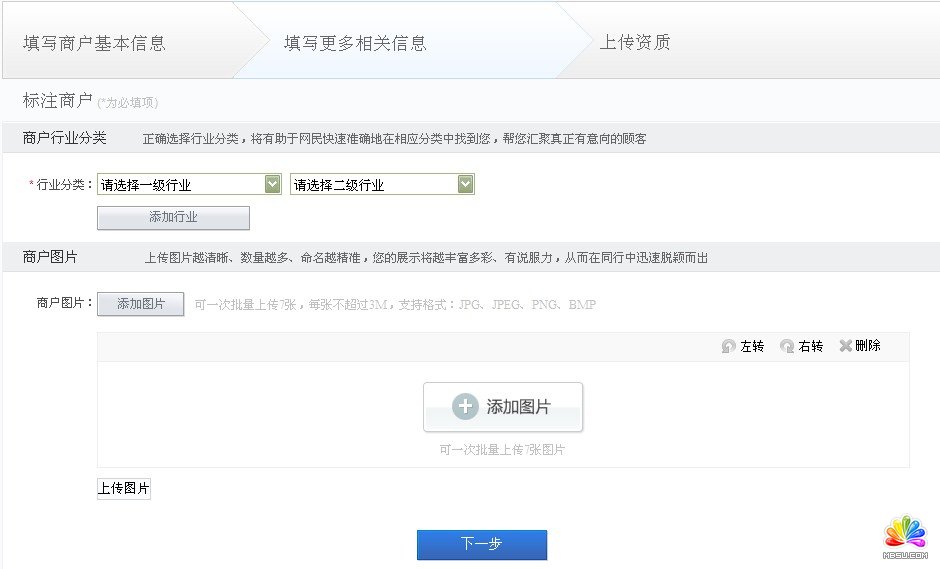Go to step 填写商户基本信息
940x569 pixels.
coord(94,43)
